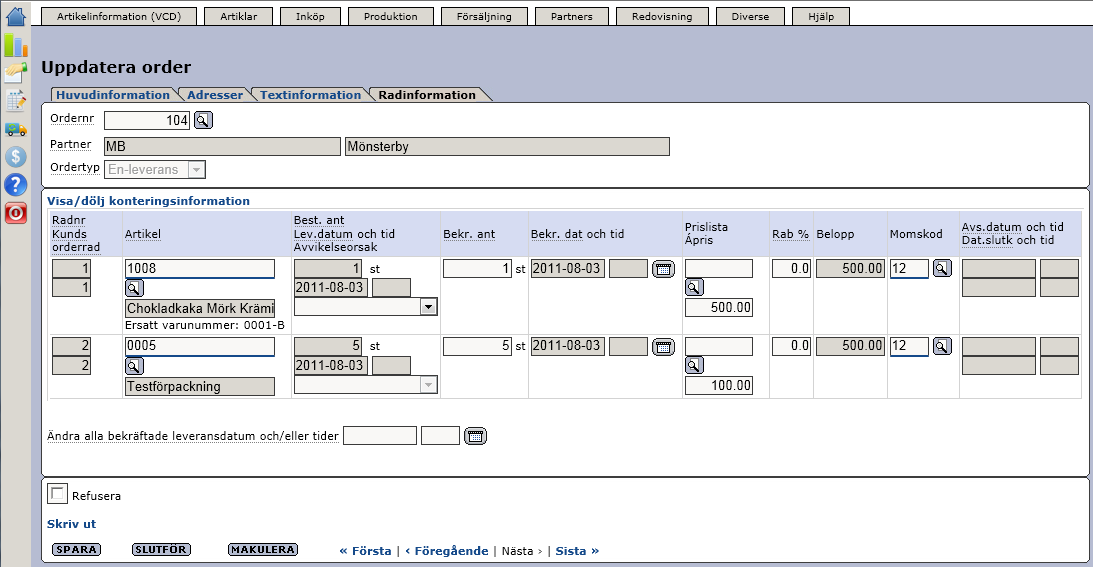Image resolution: width=1093 pixels, height=567 pixels.
Task: Open the bar chart statistics sidebar icon
Action: click(15, 45)
